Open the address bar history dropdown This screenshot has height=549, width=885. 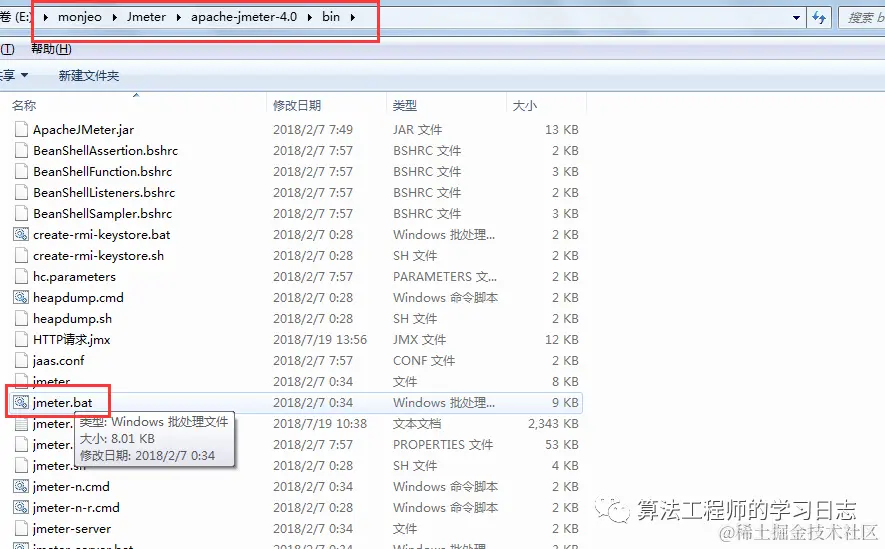[x=796, y=17]
